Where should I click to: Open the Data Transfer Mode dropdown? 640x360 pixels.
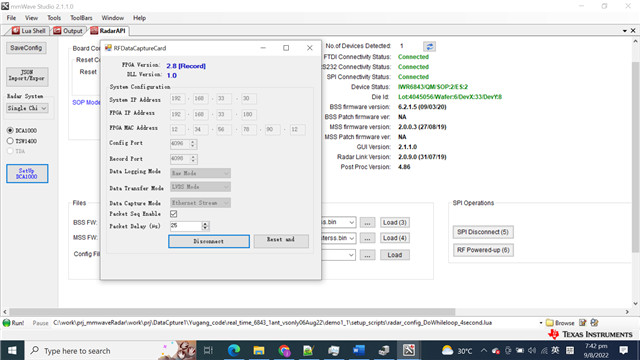point(200,187)
